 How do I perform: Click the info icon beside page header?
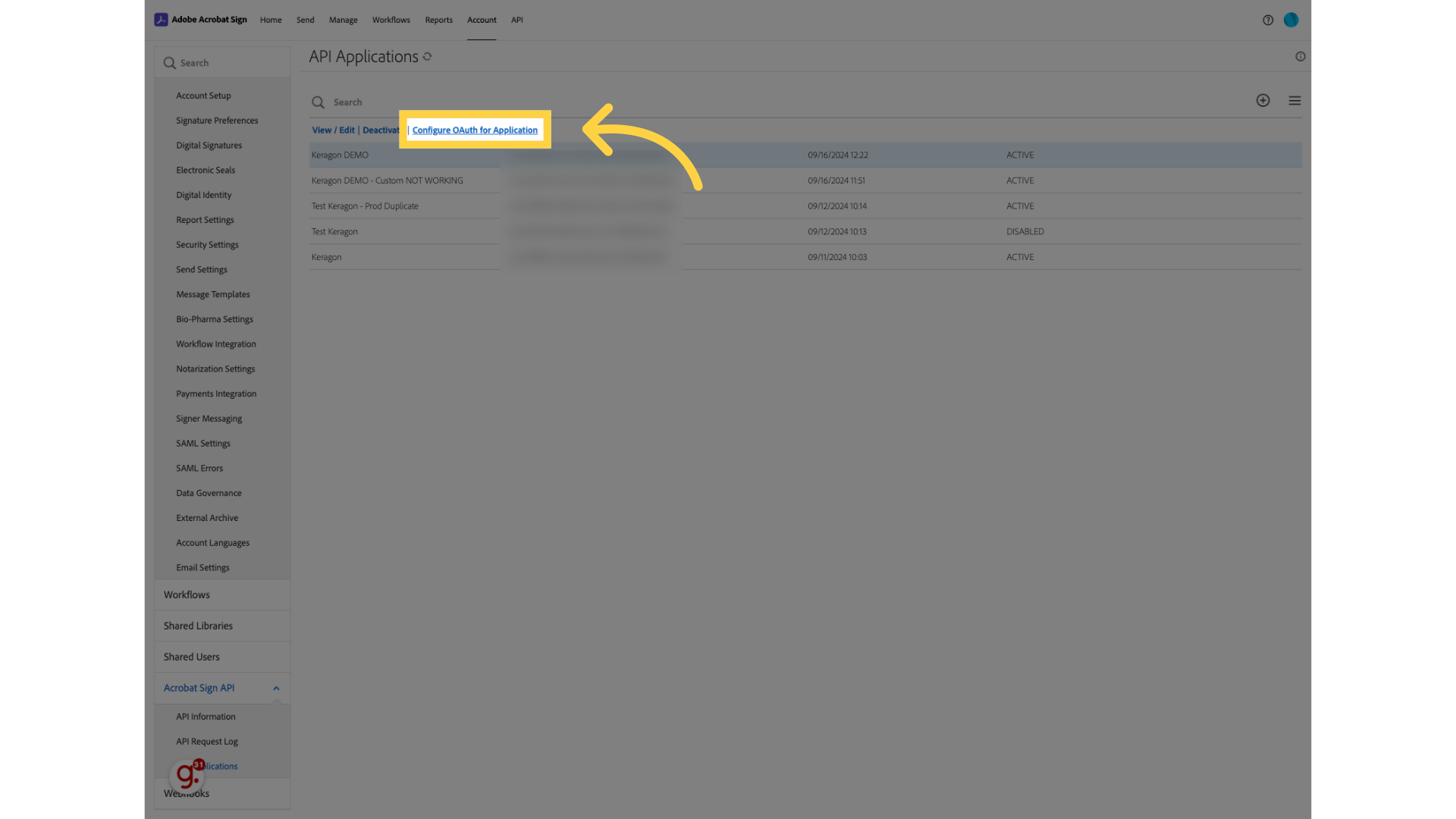(1301, 57)
